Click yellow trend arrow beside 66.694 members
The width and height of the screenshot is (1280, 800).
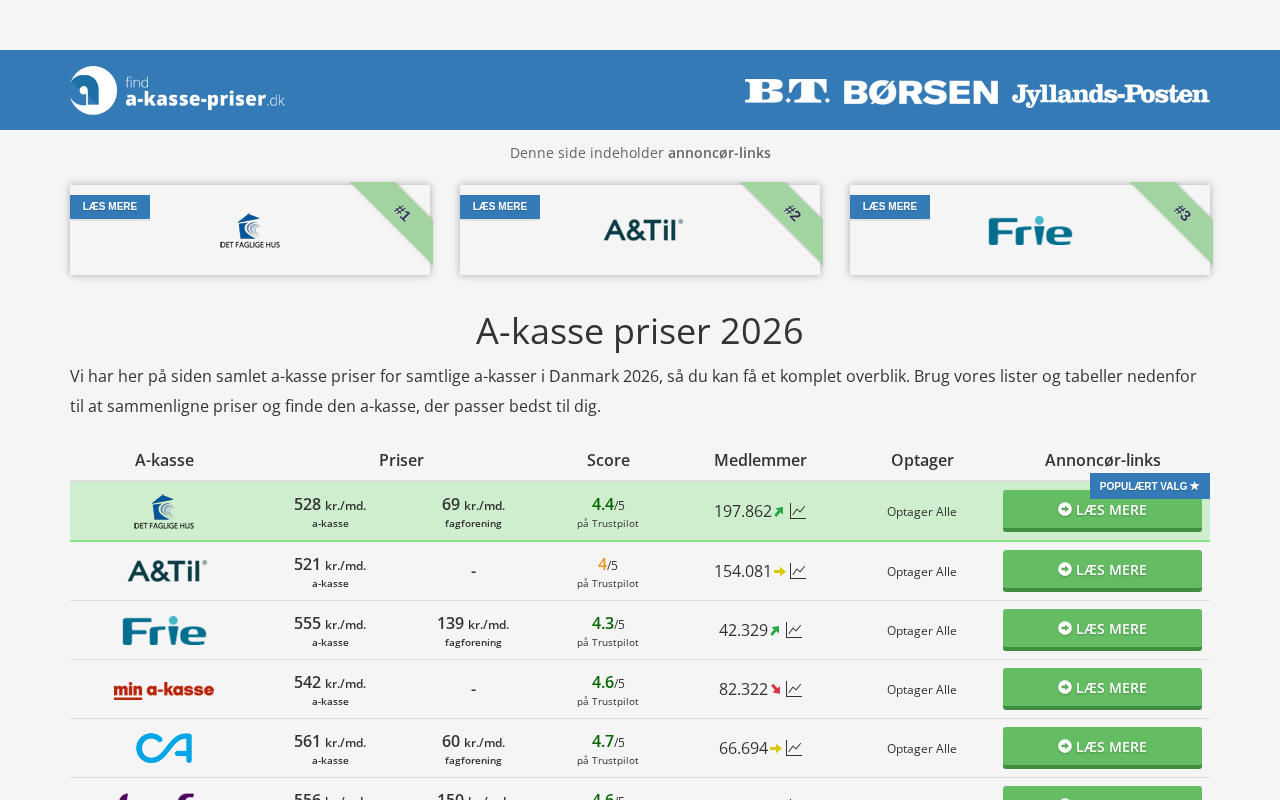776,748
